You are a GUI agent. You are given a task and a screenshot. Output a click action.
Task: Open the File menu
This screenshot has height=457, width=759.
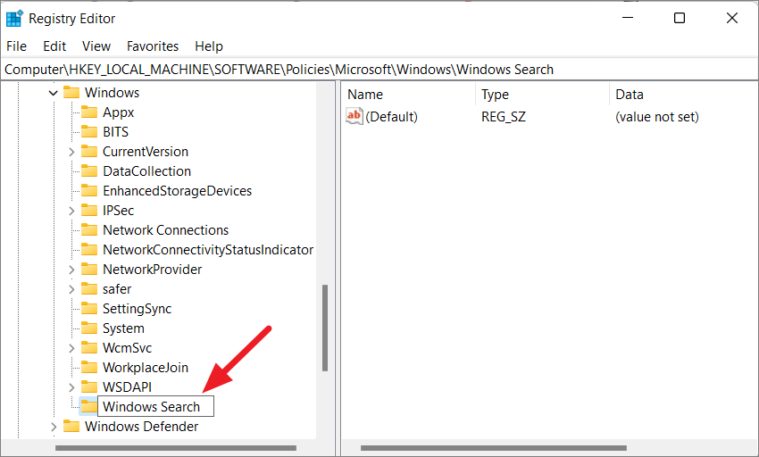tap(16, 46)
